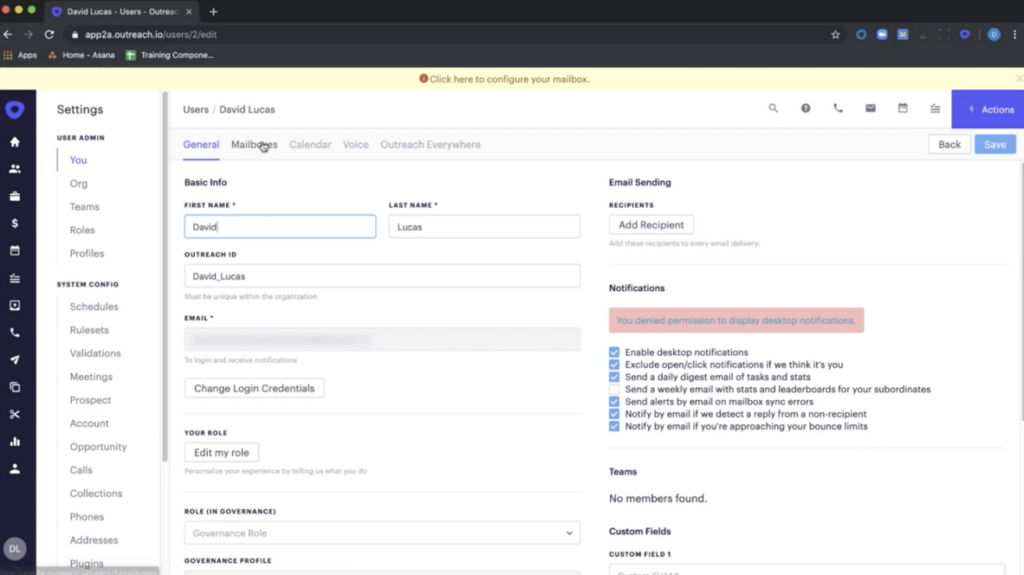Click Edit my role button
The image size is (1024, 575).
point(221,452)
